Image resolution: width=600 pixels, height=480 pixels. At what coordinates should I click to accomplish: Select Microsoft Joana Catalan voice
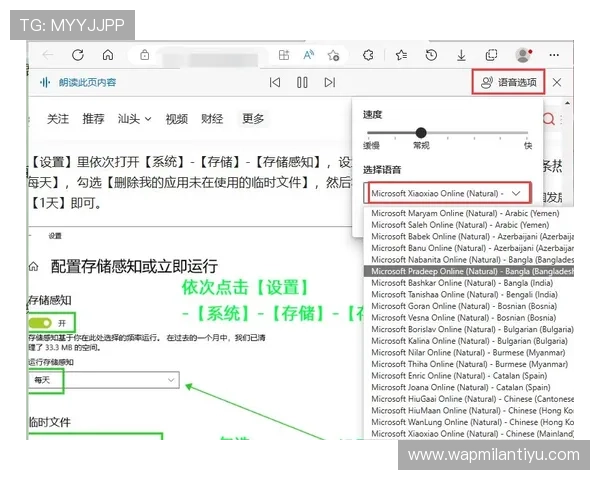click(x=469, y=387)
